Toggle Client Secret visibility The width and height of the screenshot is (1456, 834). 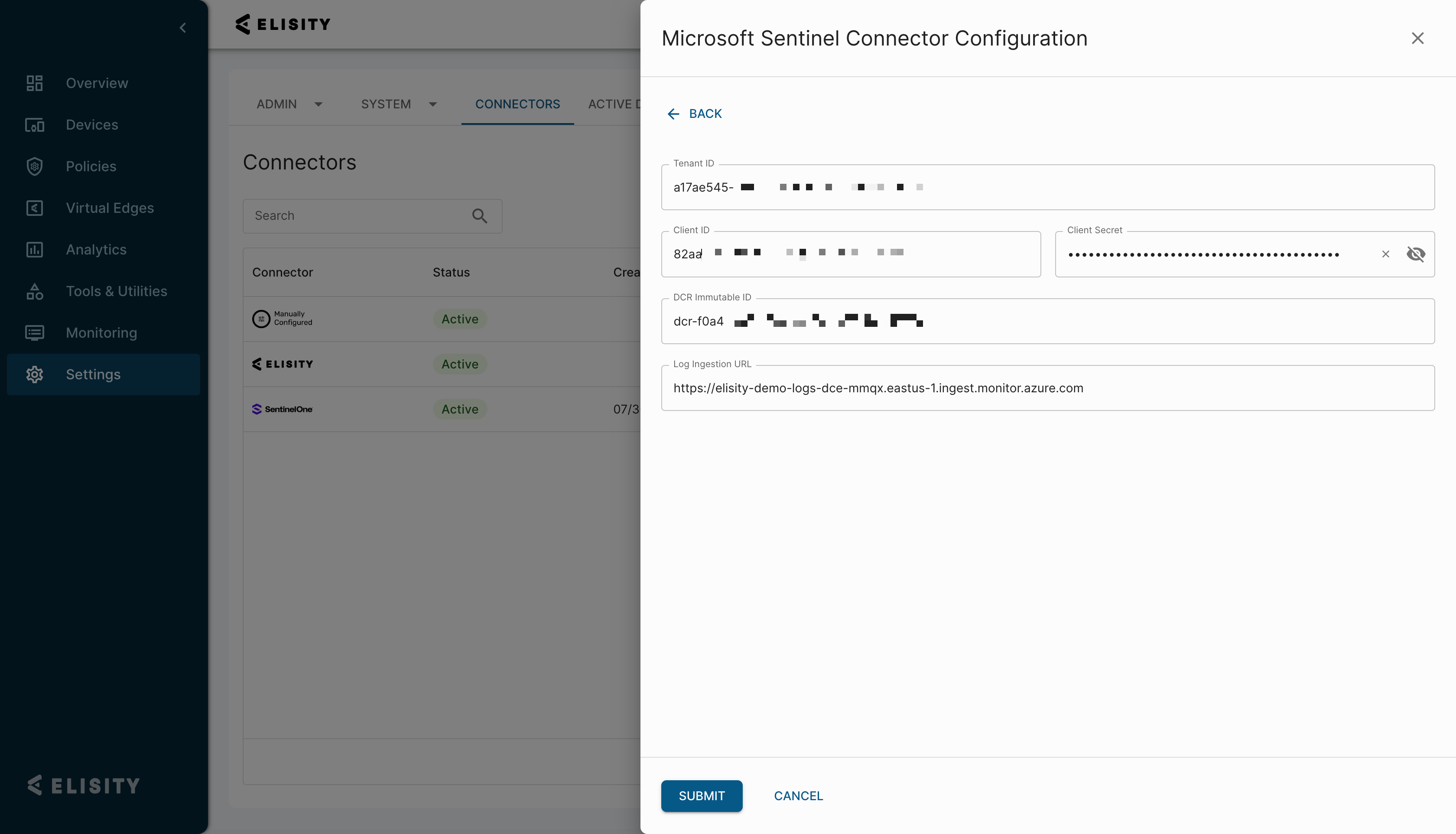point(1415,254)
